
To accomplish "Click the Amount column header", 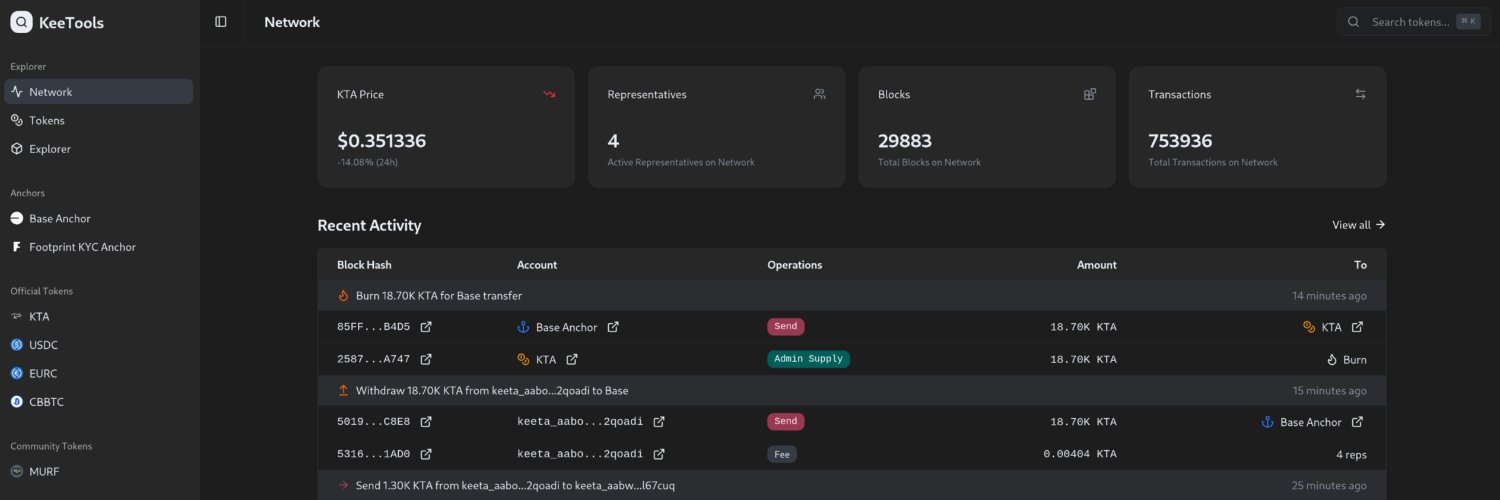I will pos(1097,265).
